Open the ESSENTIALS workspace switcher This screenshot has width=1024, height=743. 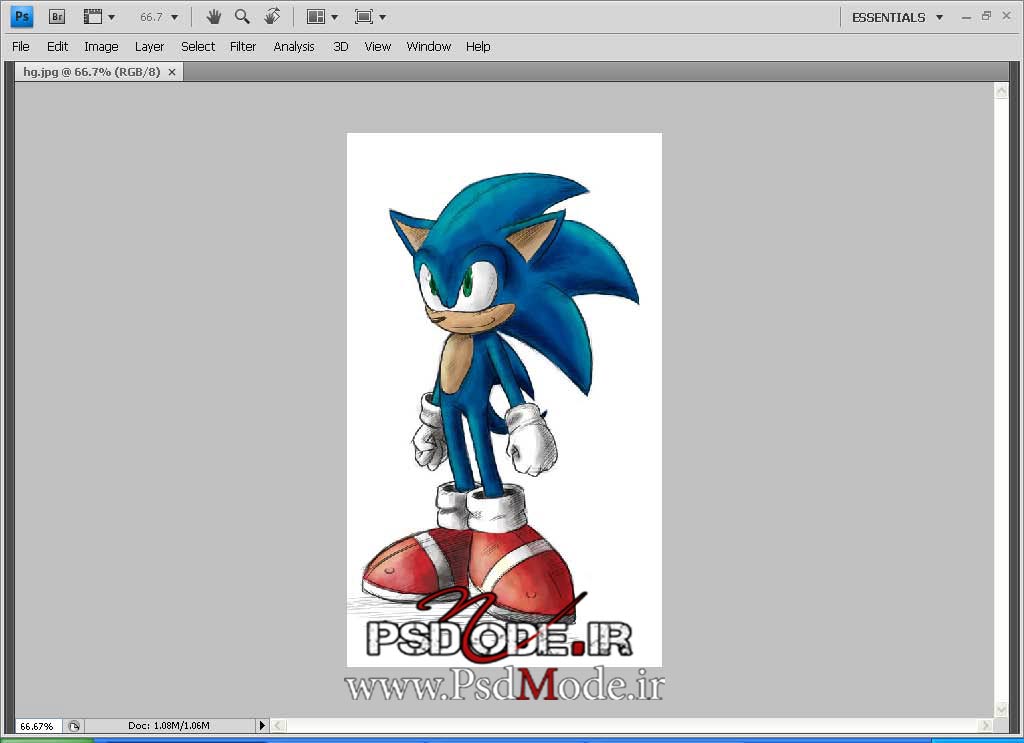coord(897,18)
